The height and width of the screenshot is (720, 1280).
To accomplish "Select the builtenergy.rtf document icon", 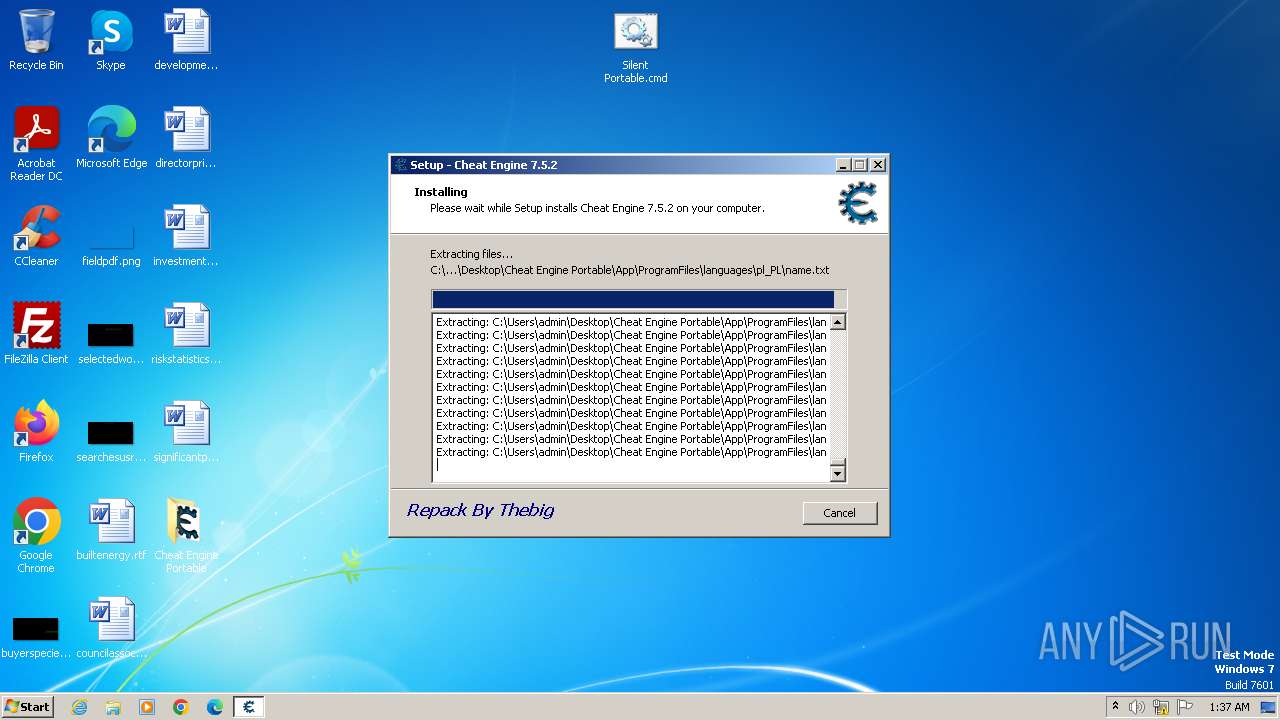I will coord(111,530).
